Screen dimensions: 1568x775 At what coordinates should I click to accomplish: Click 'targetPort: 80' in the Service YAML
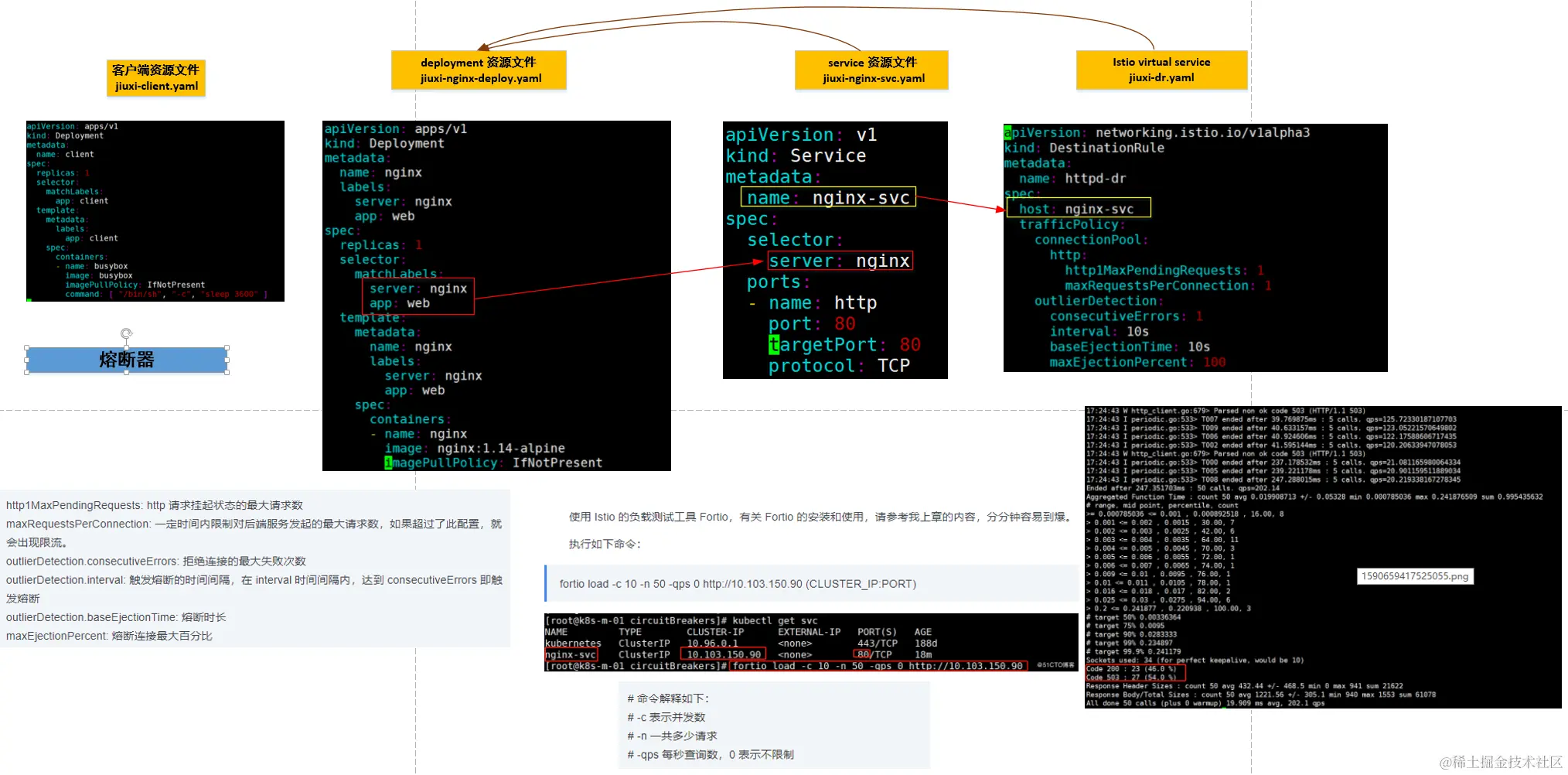pyautogui.click(x=844, y=344)
